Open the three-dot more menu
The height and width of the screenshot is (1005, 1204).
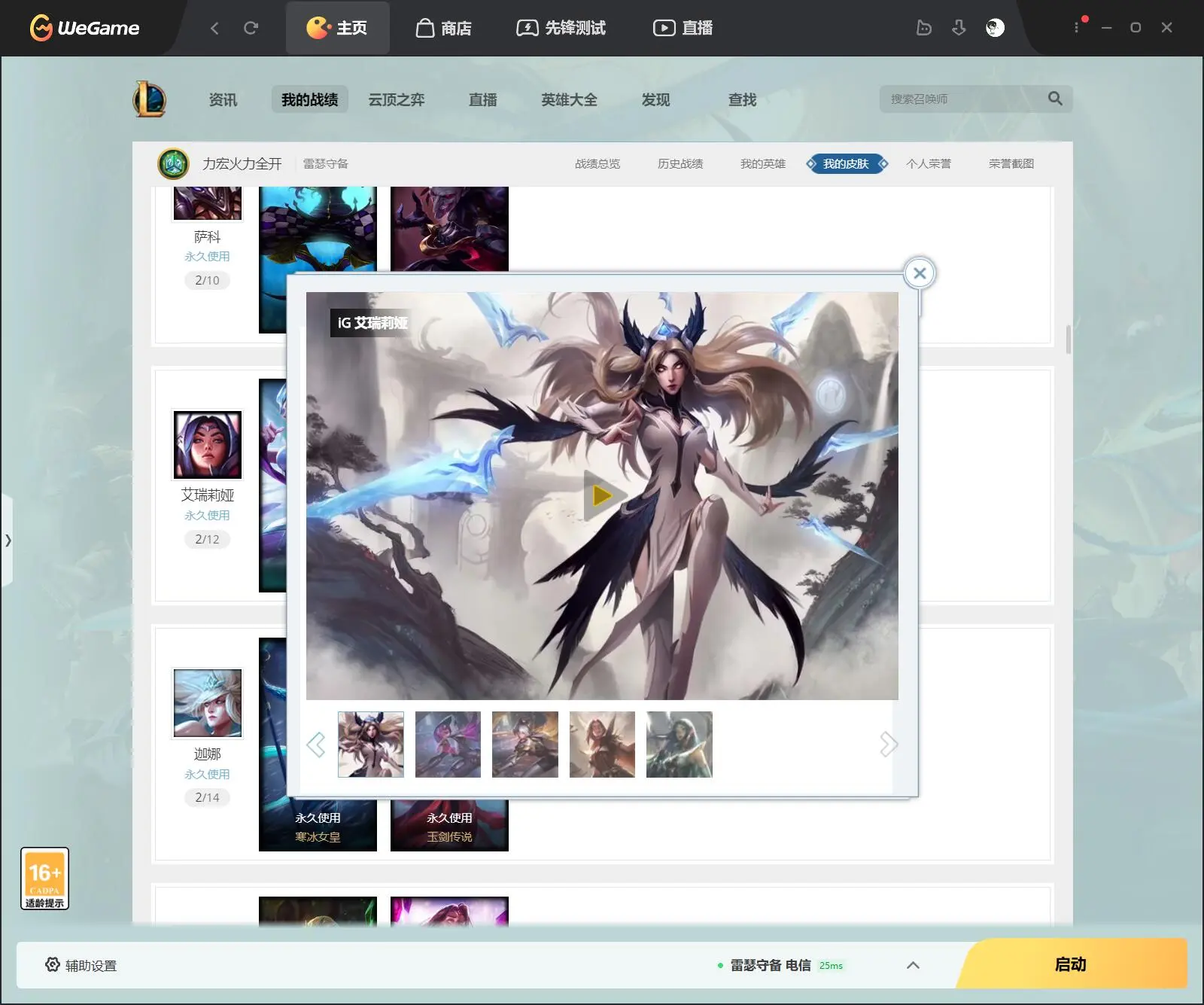[x=1076, y=28]
